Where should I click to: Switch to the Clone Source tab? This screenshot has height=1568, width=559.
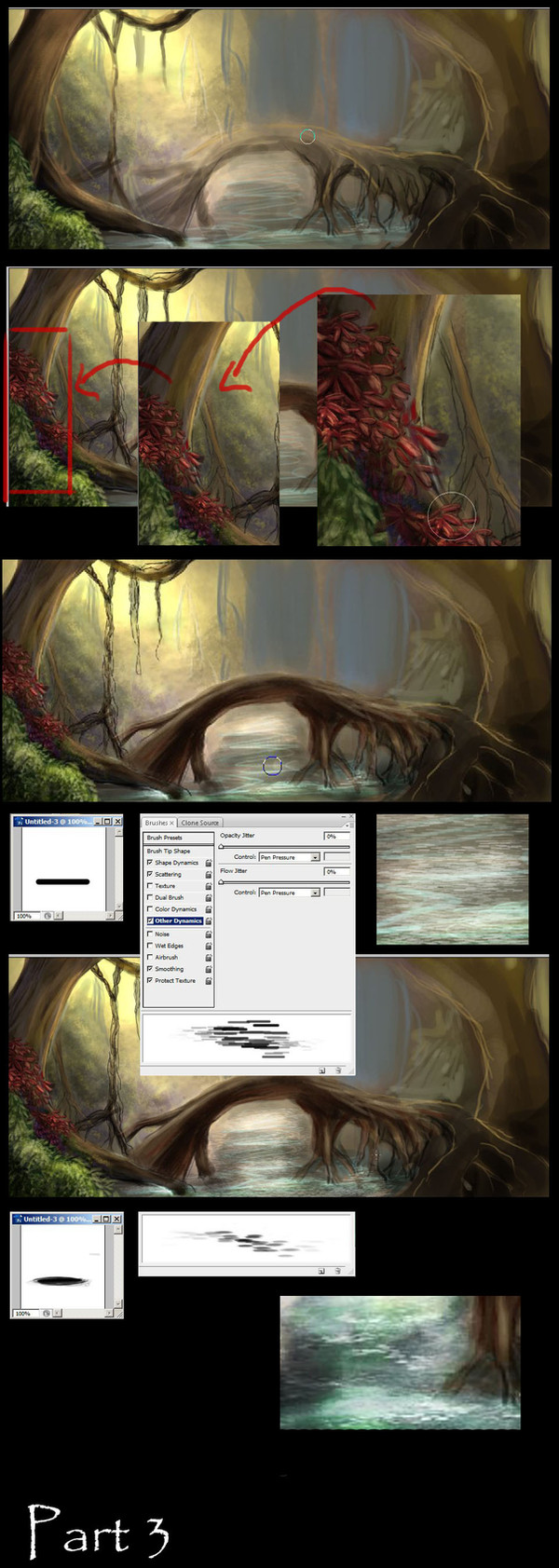click(x=200, y=823)
